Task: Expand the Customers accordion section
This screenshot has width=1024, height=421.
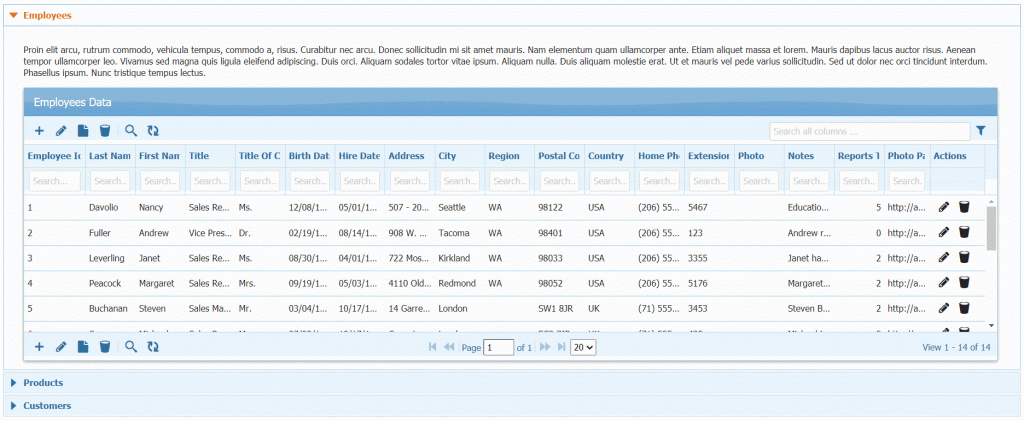Action: click(x=46, y=406)
